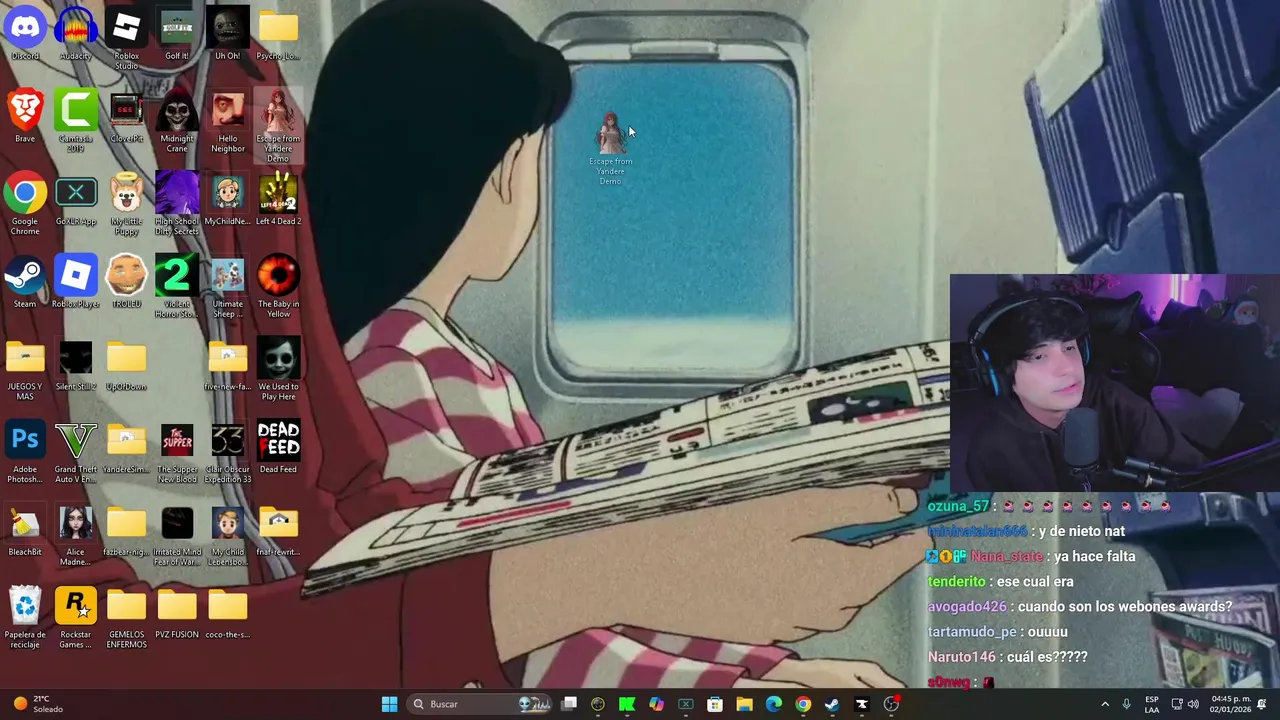Select the Dead Feed game icon
This screenshot has width=1280, height=720.
[278, 448]
